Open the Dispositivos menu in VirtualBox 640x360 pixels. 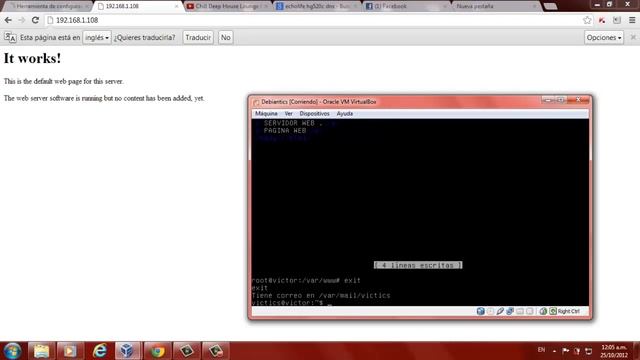(314, 113)
